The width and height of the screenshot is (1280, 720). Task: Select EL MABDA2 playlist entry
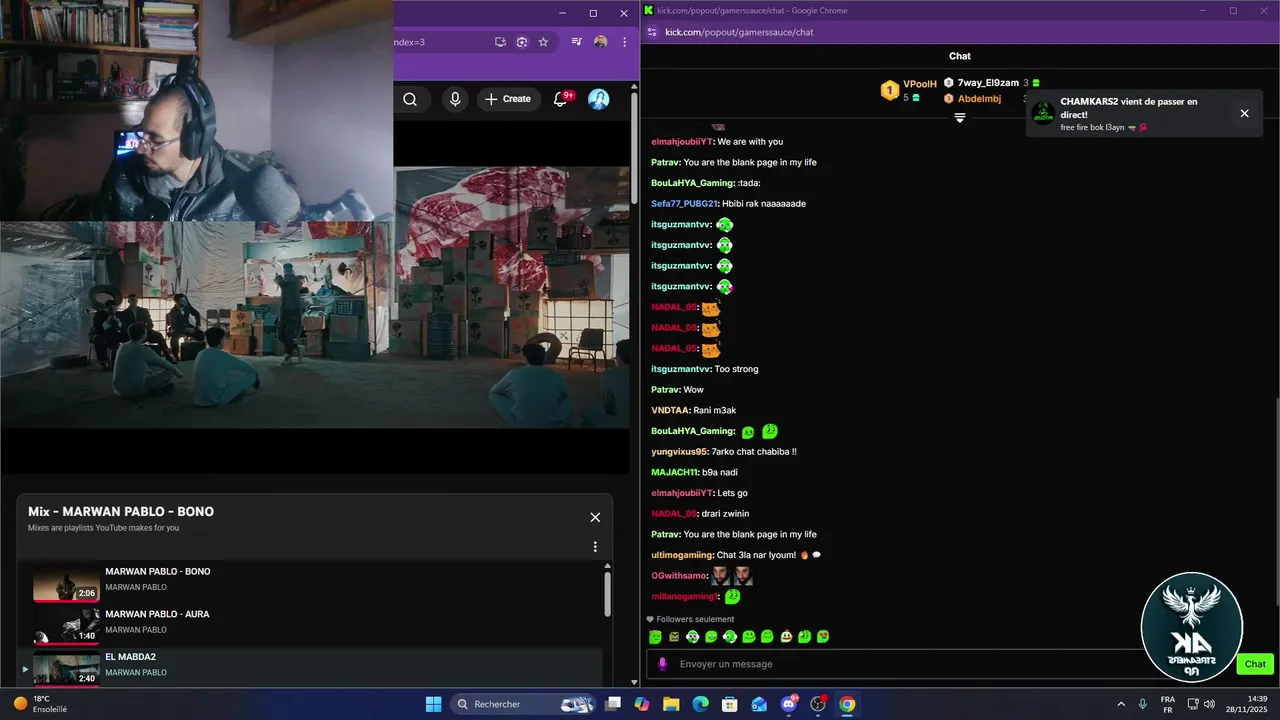[x=310, y=666]
